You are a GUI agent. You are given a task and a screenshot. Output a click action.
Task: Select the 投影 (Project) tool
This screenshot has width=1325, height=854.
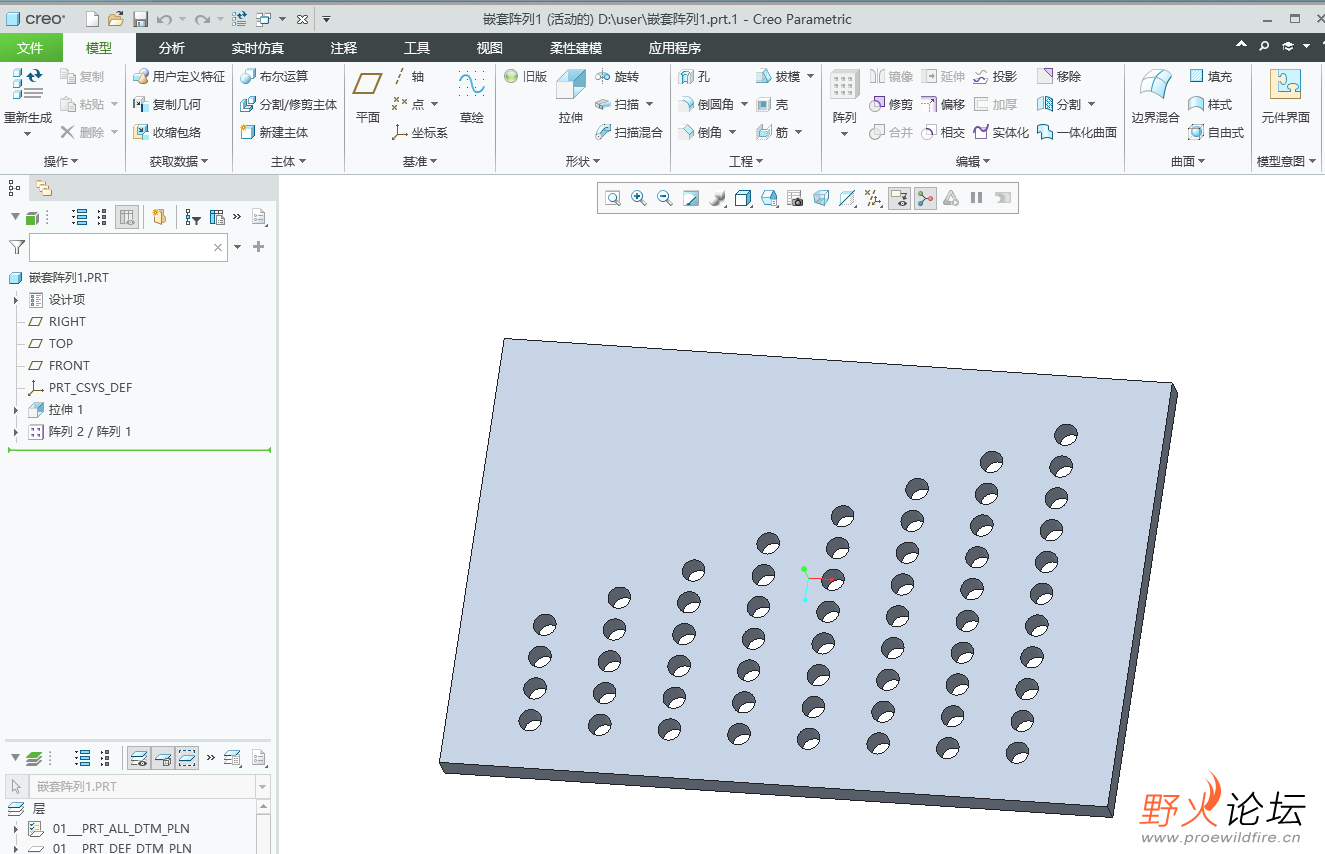point(994,76)
